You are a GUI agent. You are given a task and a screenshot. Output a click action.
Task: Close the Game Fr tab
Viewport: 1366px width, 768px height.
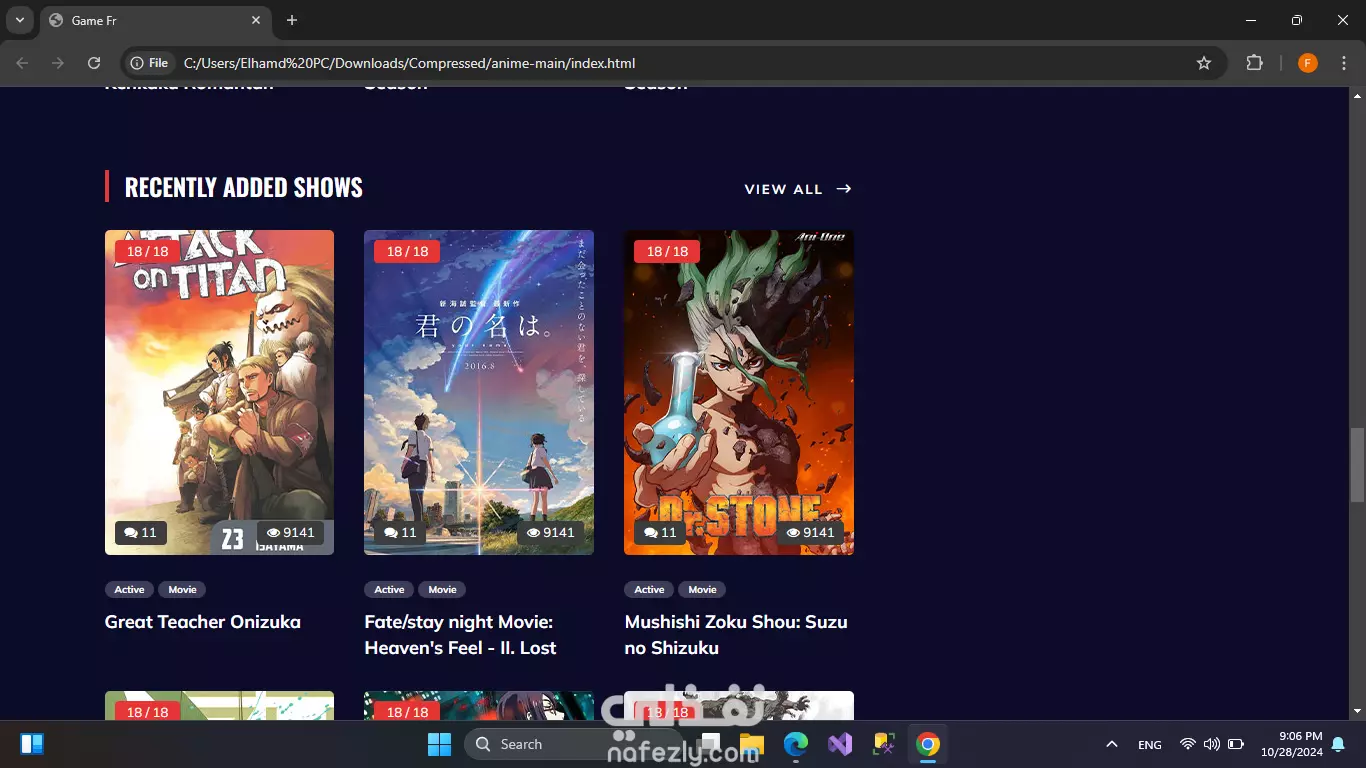256,20
